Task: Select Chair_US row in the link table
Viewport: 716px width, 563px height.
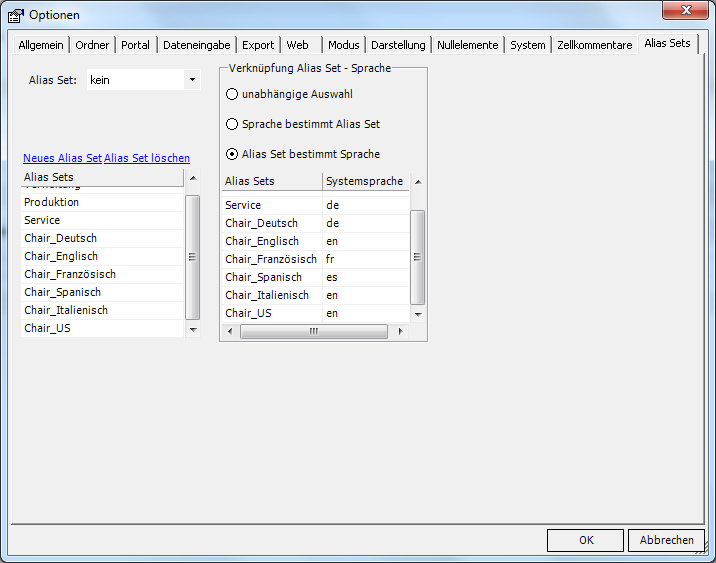Action: point(248,313)
